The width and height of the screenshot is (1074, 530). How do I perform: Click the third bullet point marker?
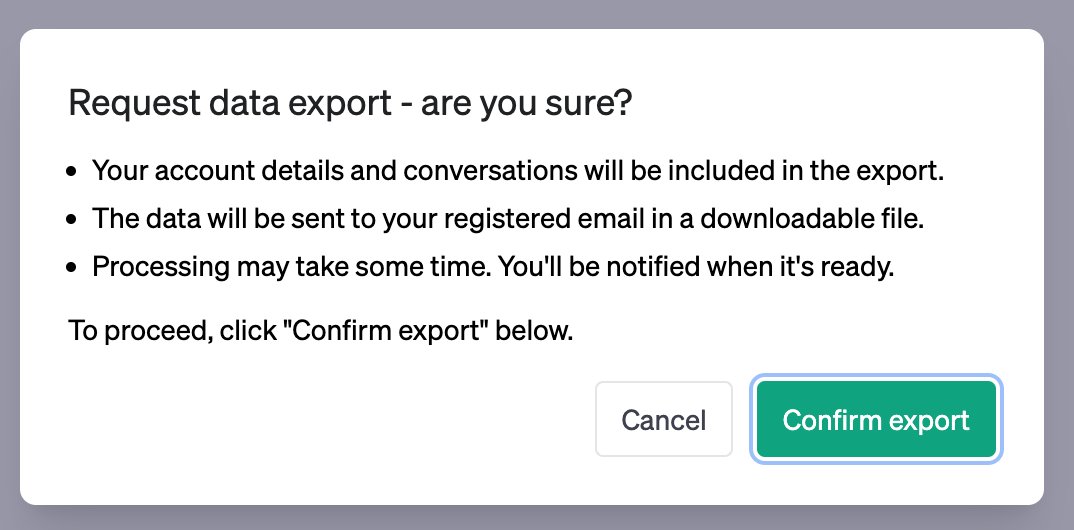(x=71, y=268)
